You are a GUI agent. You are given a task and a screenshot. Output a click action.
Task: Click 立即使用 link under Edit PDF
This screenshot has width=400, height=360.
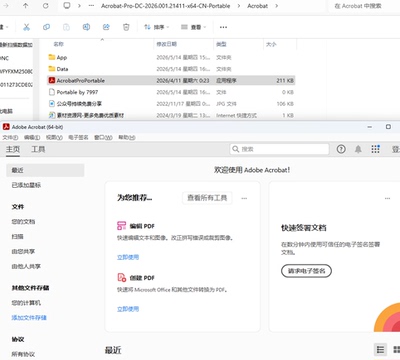128,257
